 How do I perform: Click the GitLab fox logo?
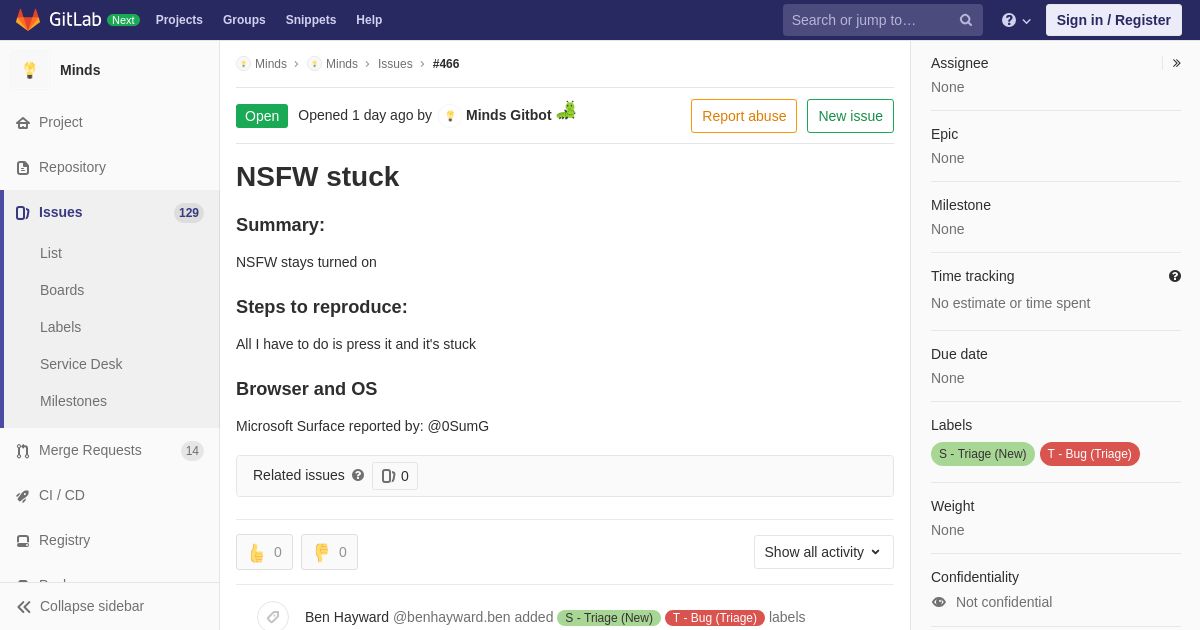(28, 20)
